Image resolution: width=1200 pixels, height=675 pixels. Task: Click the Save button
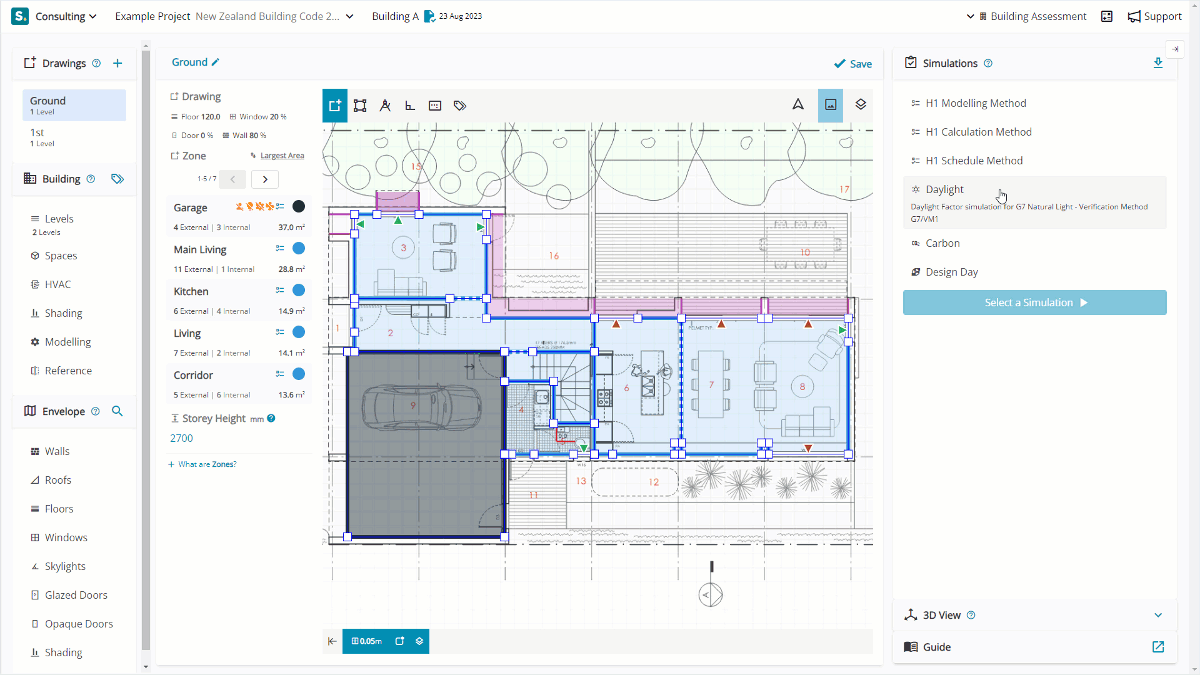point(852,63)
